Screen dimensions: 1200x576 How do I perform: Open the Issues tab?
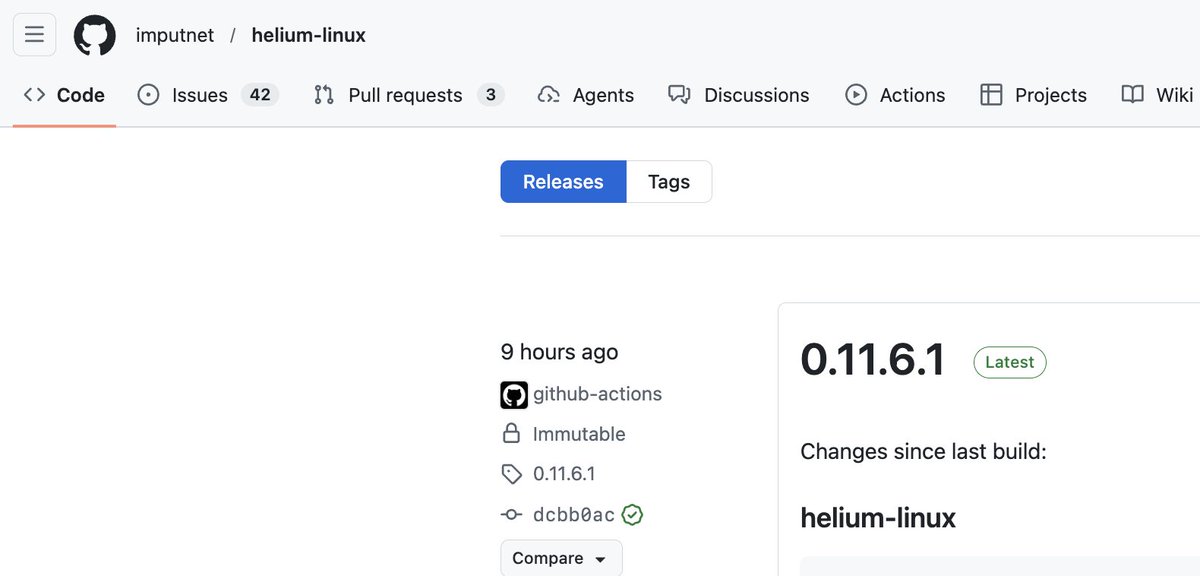(x=208, y=95)
